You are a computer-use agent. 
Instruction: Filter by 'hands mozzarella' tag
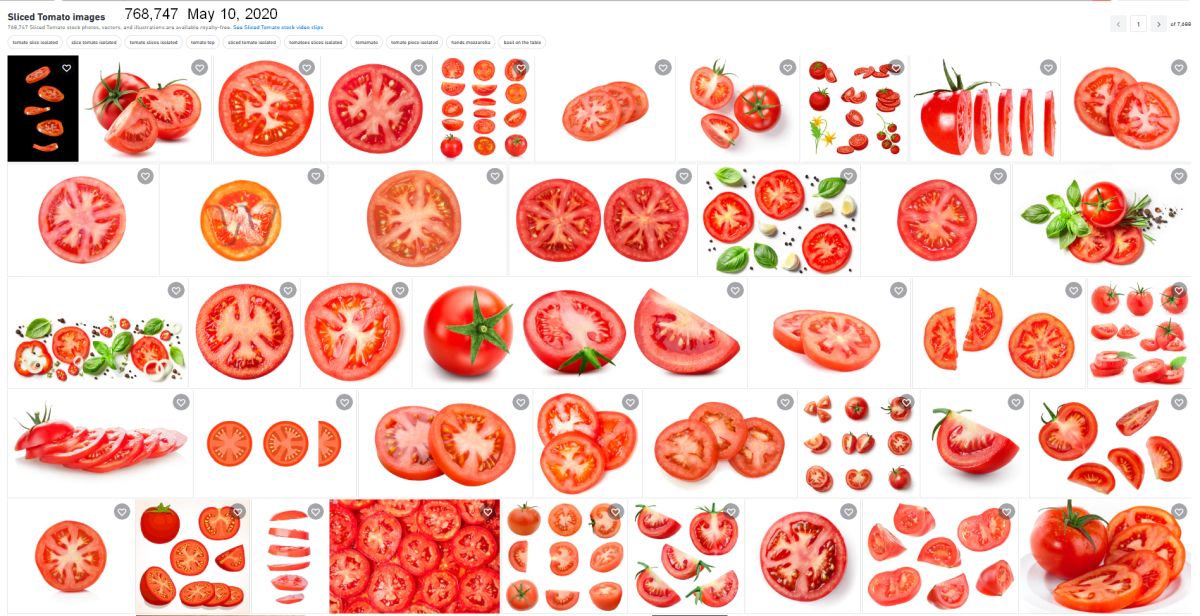(x=470, y=43)
